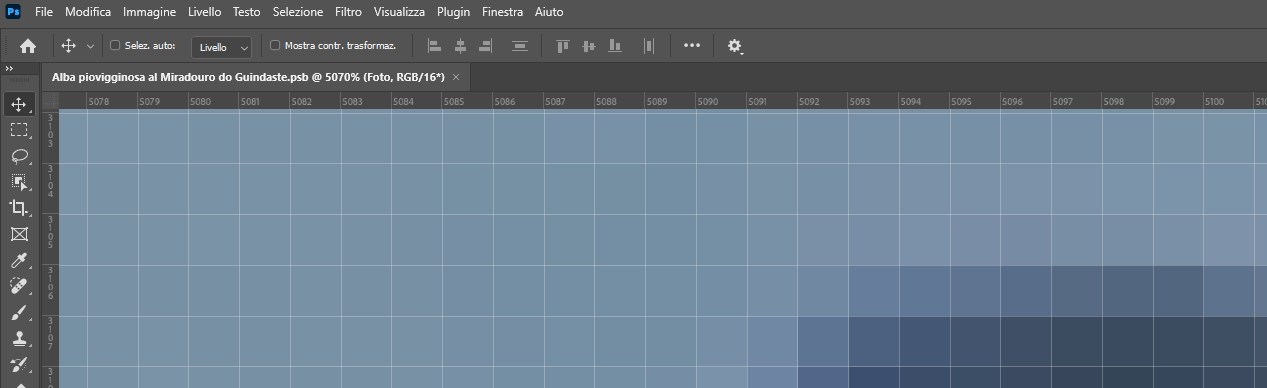Select the Eyedropper tool
Screen dimensions: 1267x388
coord(19,260)
